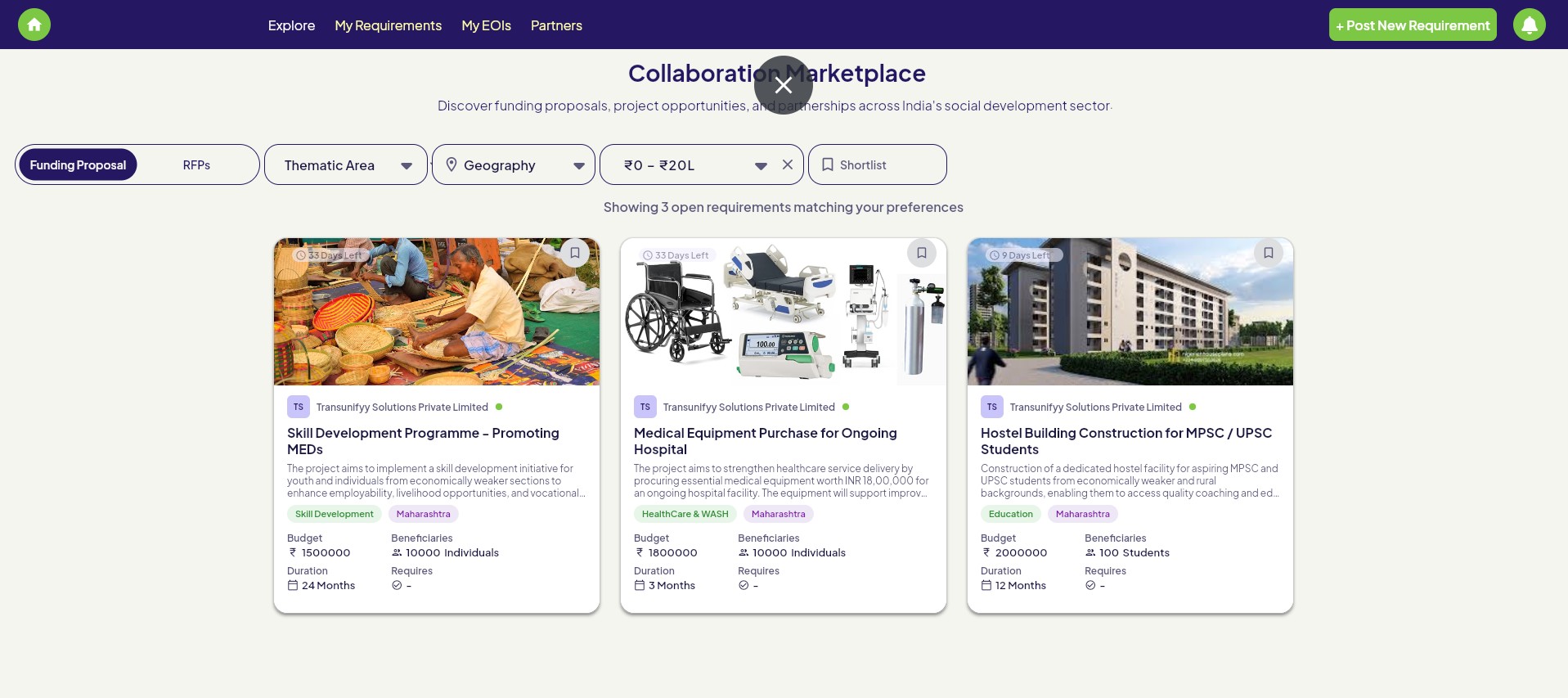Close the overlay with the X circle
Image resolution: width=1568 pixels, height=698 pixels.
(784, 85)
